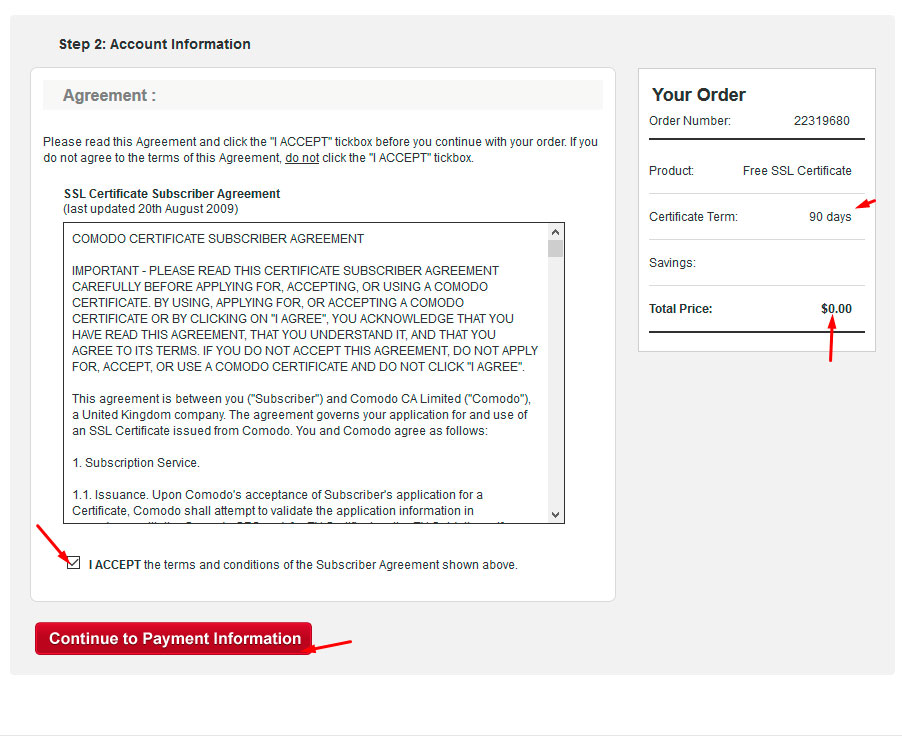Click the 'Certificate Term:' label

click(693, 217)
